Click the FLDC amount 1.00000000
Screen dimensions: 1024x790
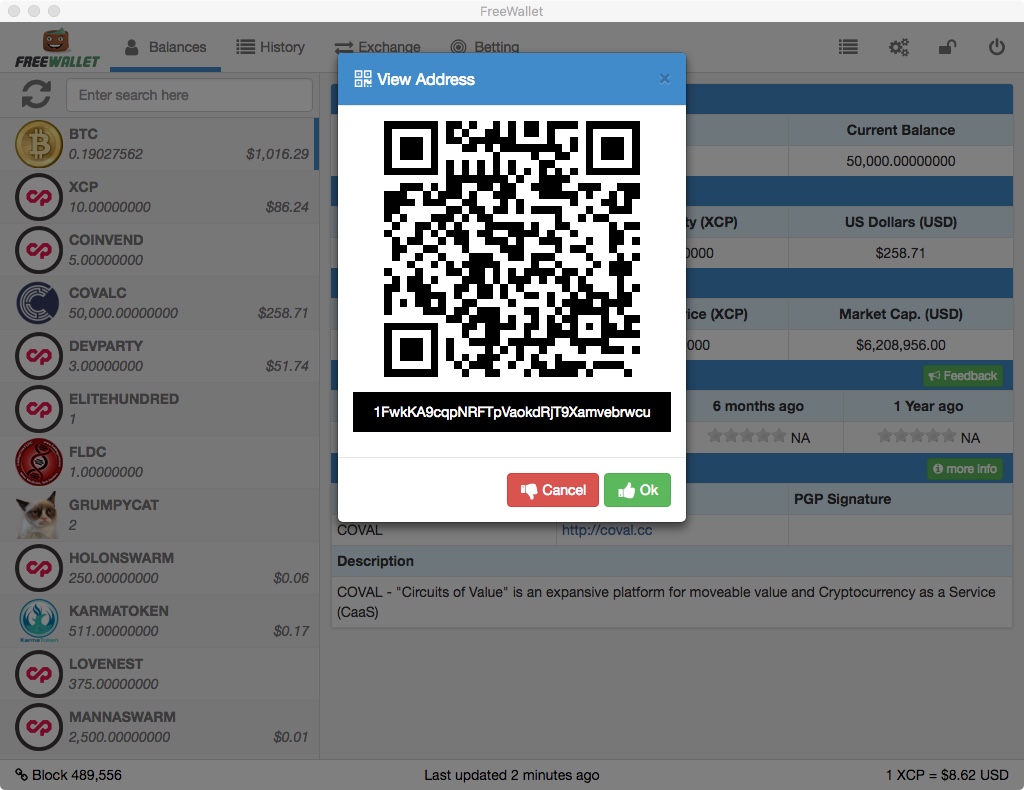[x=106, y=471]
